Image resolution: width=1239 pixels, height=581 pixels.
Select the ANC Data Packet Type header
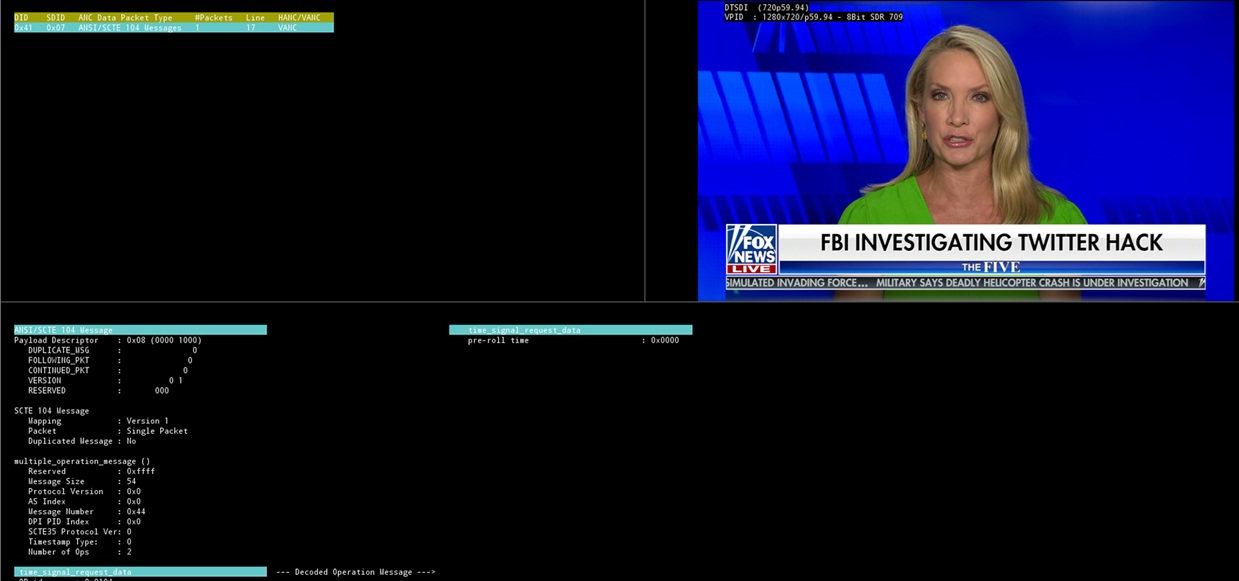[x=123, y=17]
